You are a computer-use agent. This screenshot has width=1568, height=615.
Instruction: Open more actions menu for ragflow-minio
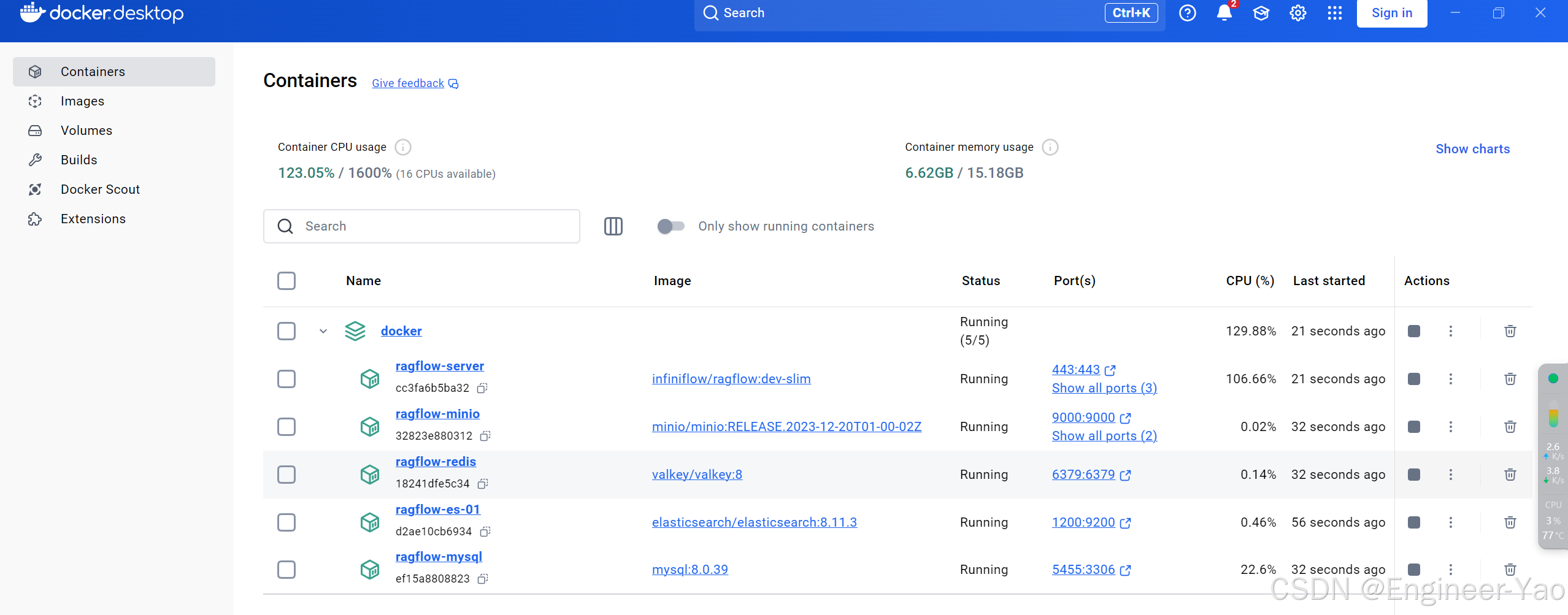click(1451, 427)
